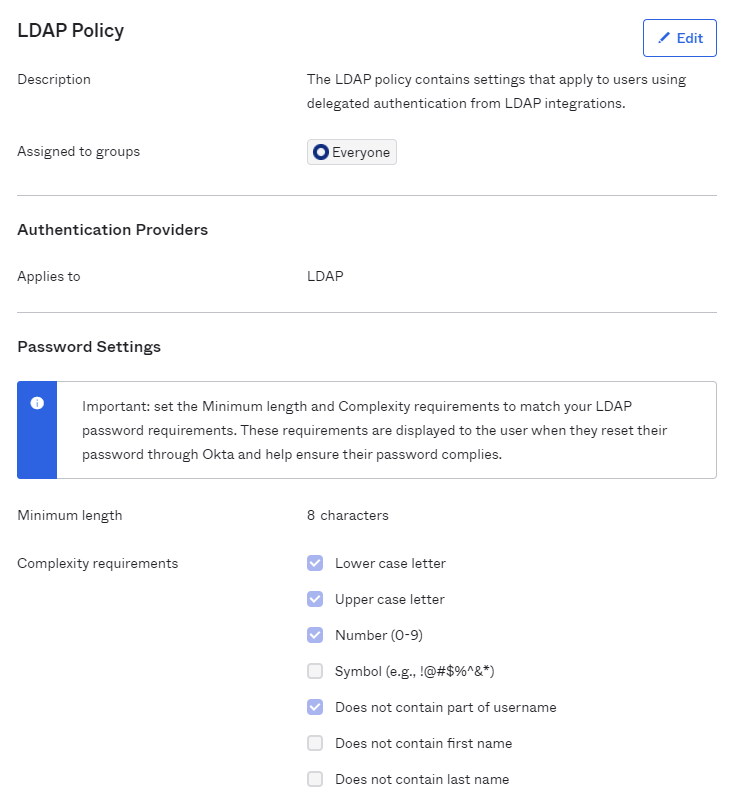Click the Password Settings section heading
733x802 pixels.
pos(89,347)
